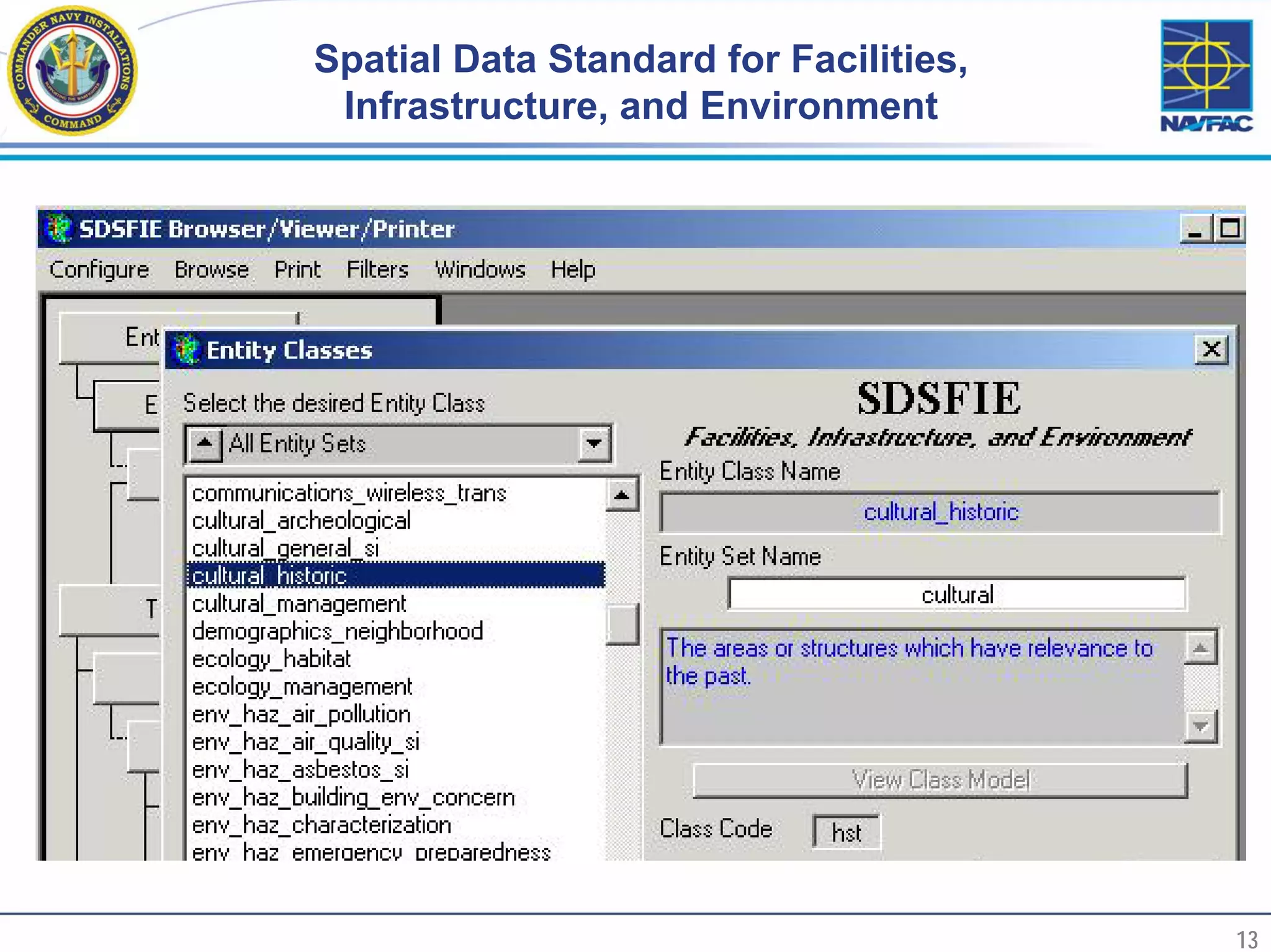Click the Class Code field showing hst
The height and width of the screenshot is (952, 1271).
tap(847, 832)
